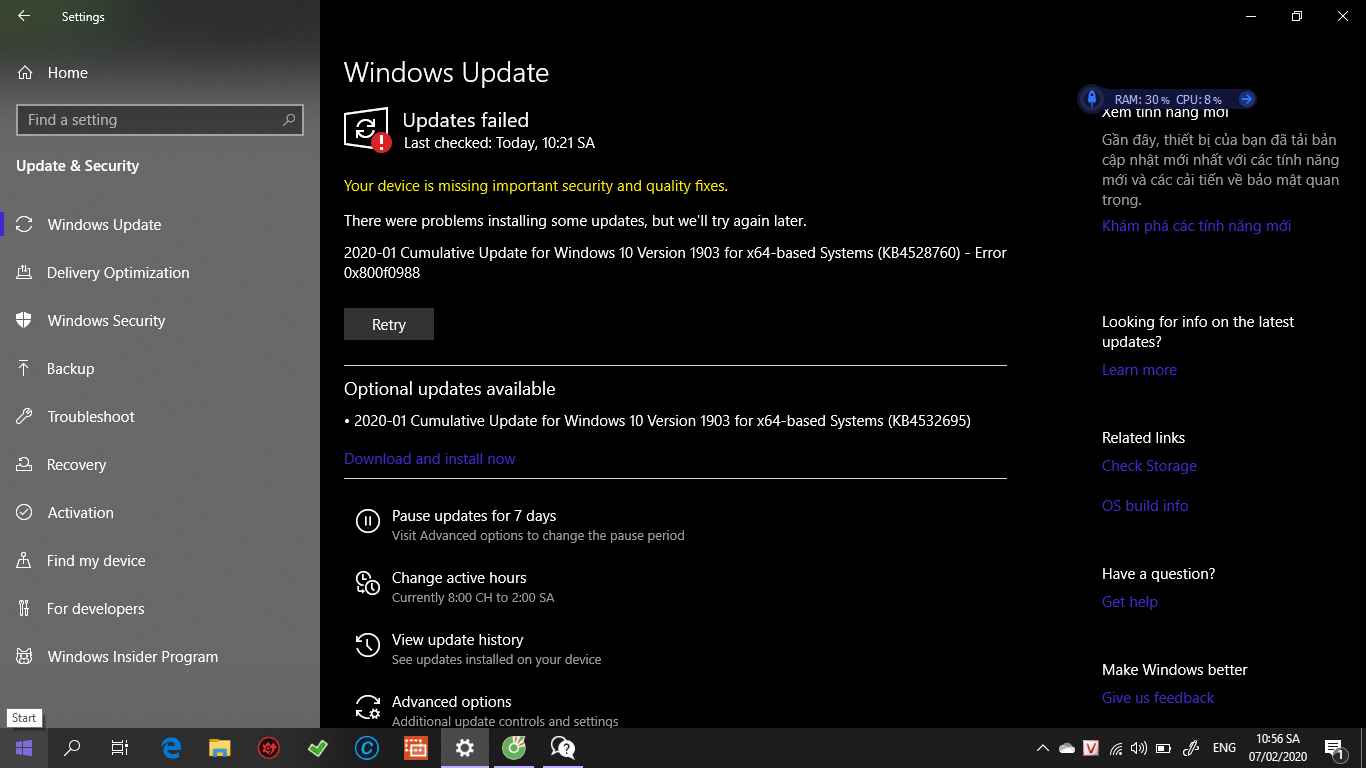This screenshot has height=768, width=1366.
Task: Click the KB4528760 error message text
Action: tap(675, 262)
